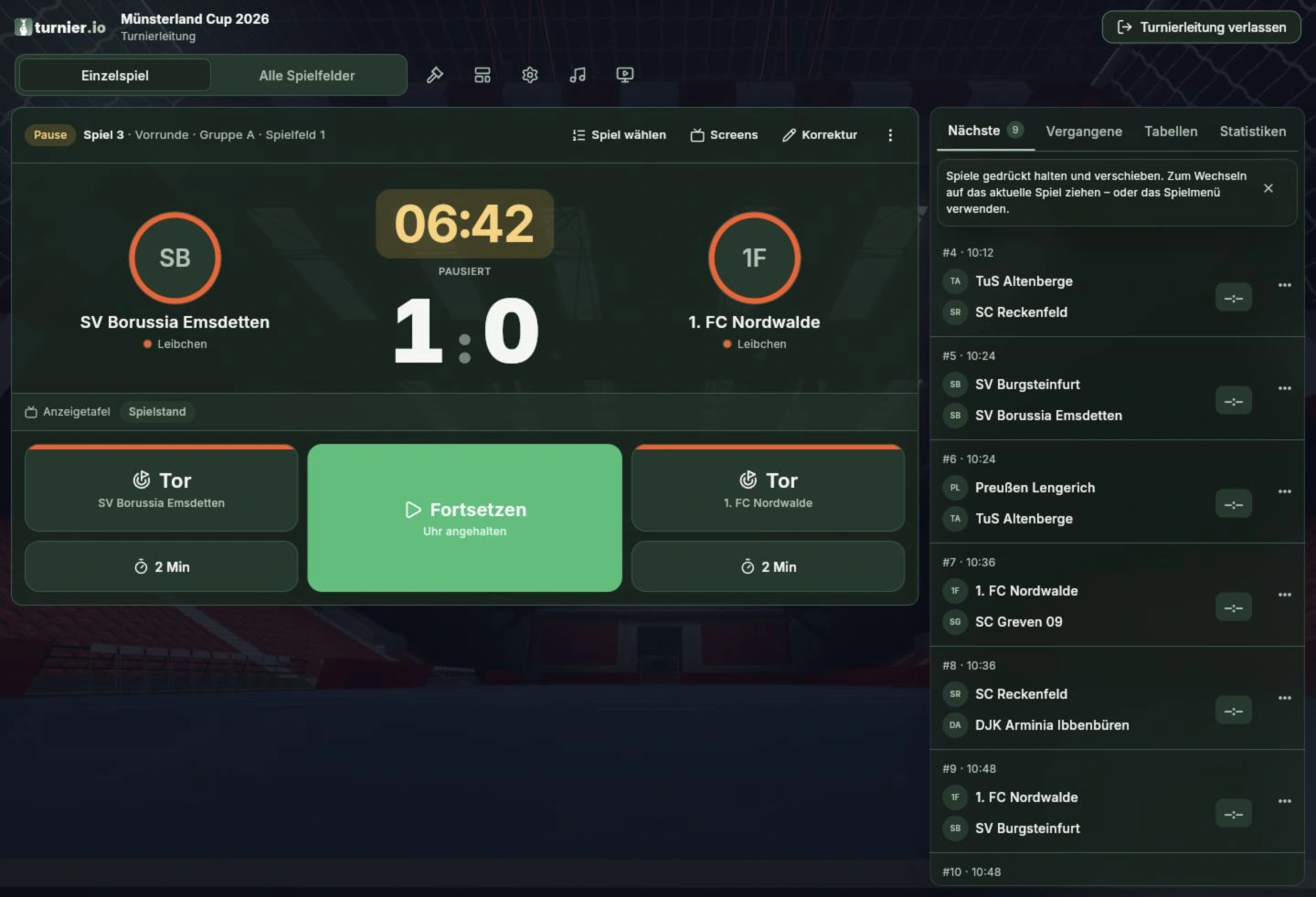Click the score placeholder for match #7
The width and height of the screenshot is (1316, 897).
tap(1234, 607)
